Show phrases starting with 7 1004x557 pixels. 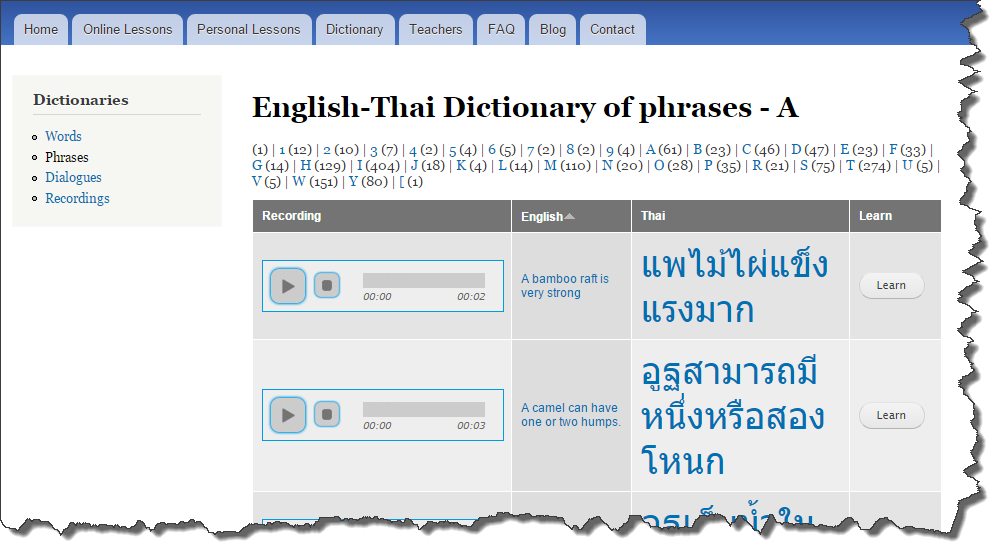pos(530,150)
